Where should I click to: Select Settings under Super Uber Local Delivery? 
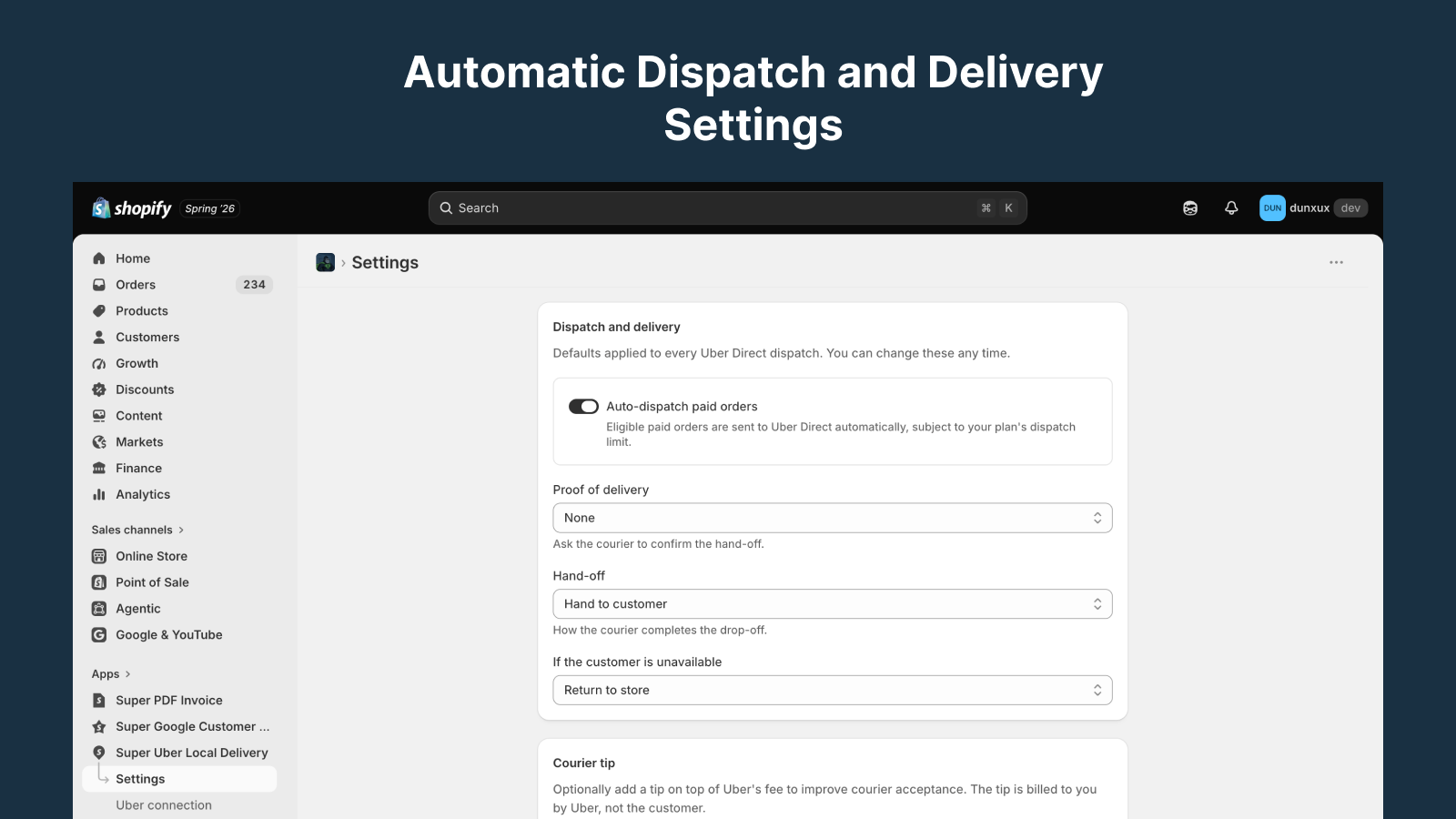pos(179,779)
